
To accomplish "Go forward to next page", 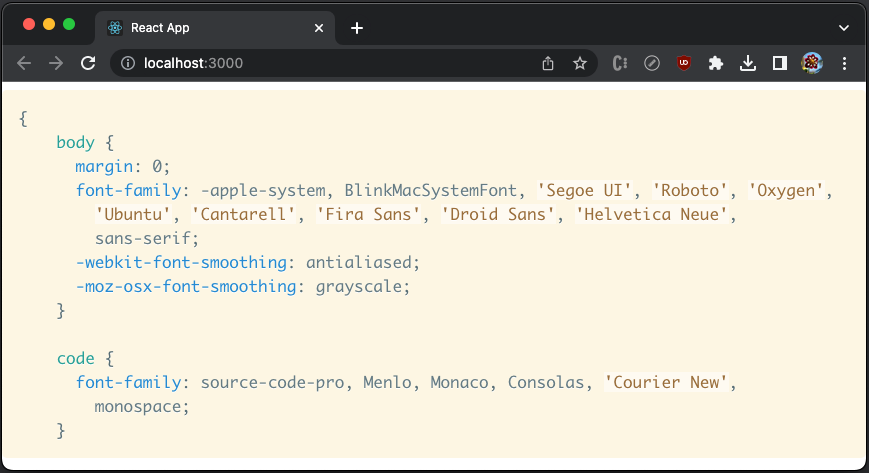I will pyautogui.click(x=56, y=63).
